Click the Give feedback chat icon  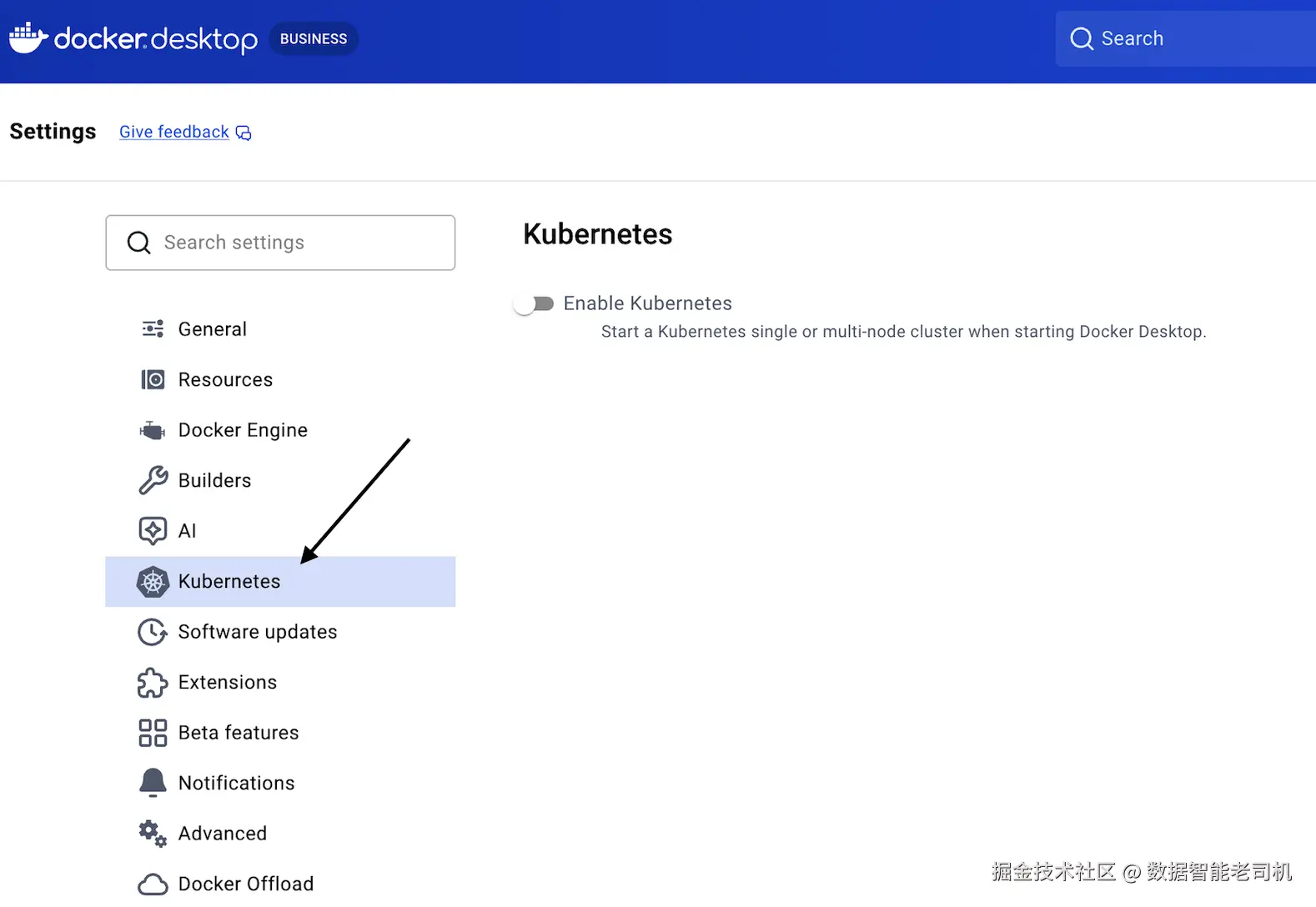pyautogui.click(x=244, y=133)
